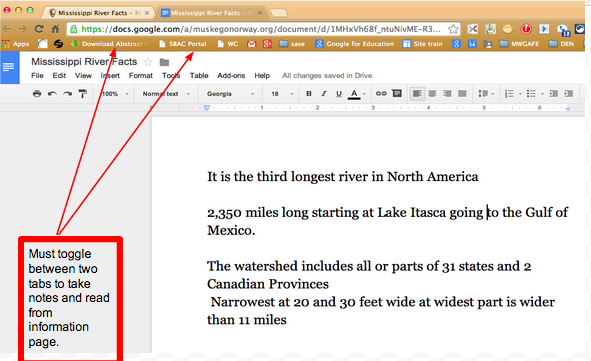Viewport: 591px width, 361px height.
Task: Click All changes saved in Drive
Action: 327,75
